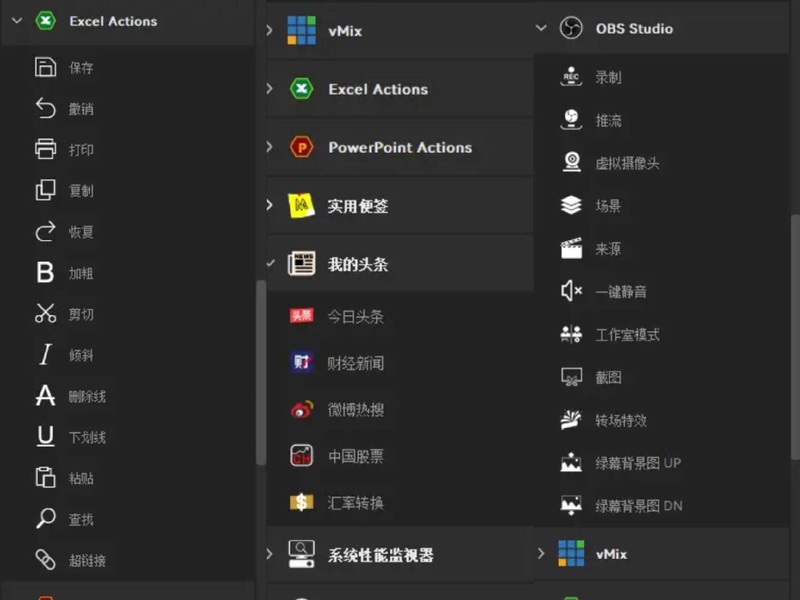Open the 汇率转换 currency converter icon

tap(302, 501)
